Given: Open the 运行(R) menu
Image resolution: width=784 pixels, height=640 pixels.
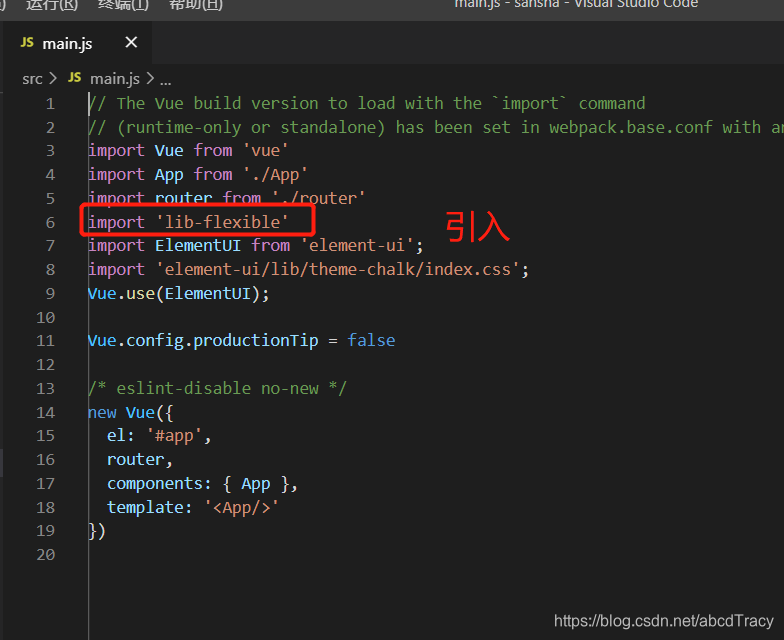Looking at the screenshot, I should pyautogui.click(x=52, y=5).
